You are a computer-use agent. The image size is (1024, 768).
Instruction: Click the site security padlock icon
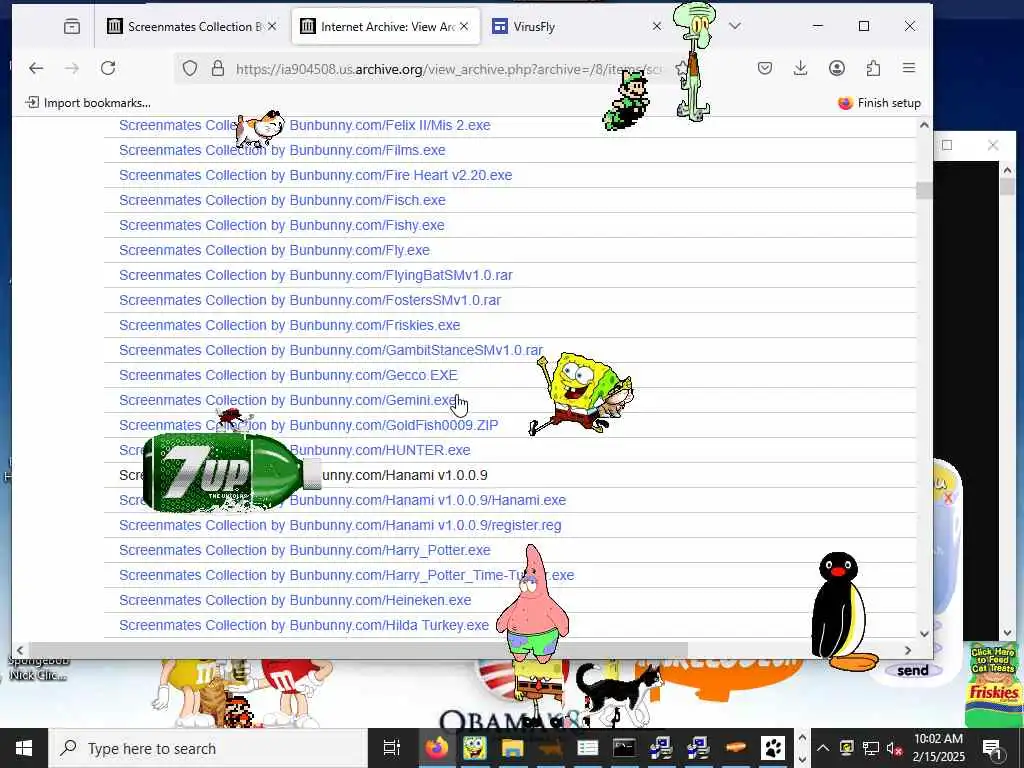[x=218, y=69]
